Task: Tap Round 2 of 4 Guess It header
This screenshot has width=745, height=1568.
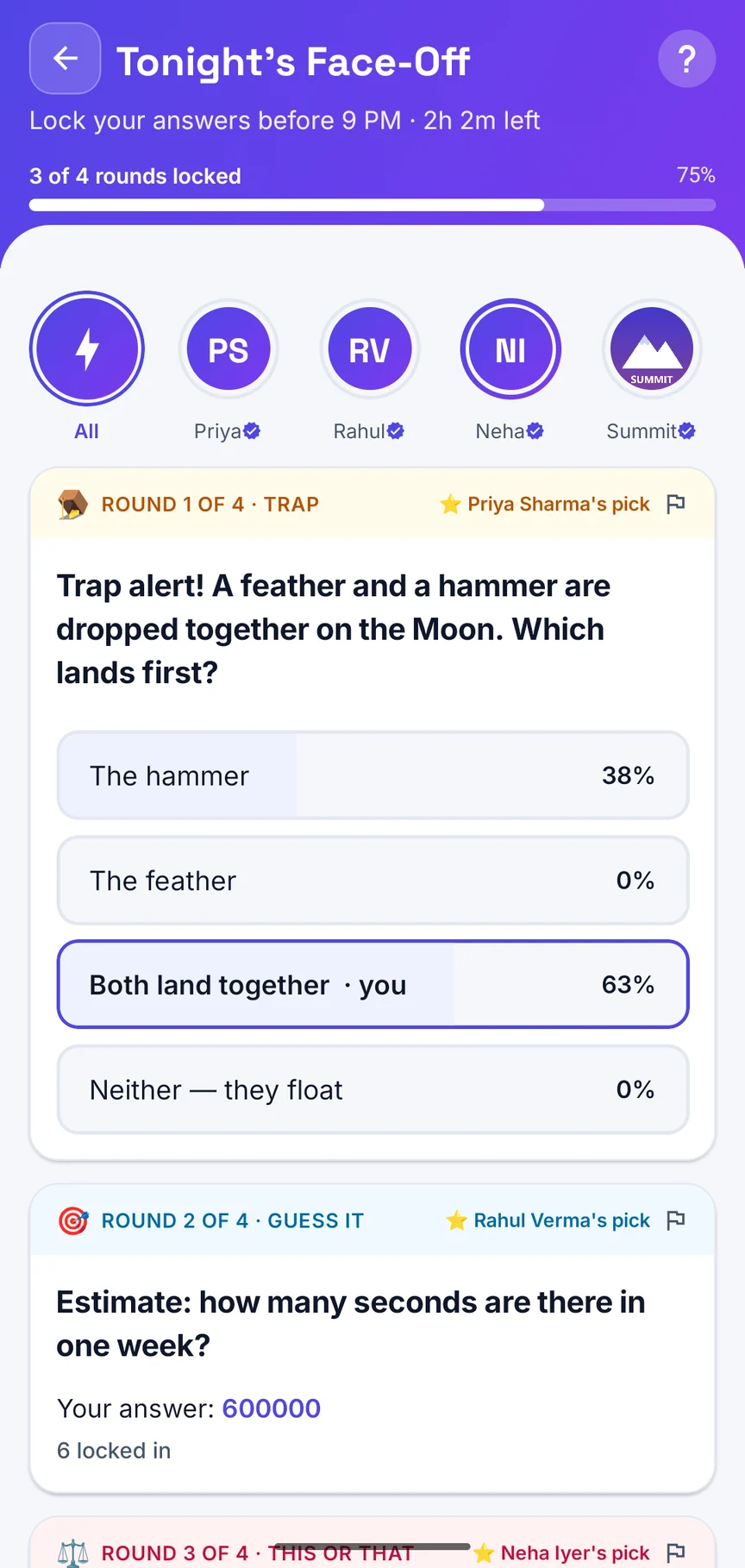Action: click(x=233, y=1220)
